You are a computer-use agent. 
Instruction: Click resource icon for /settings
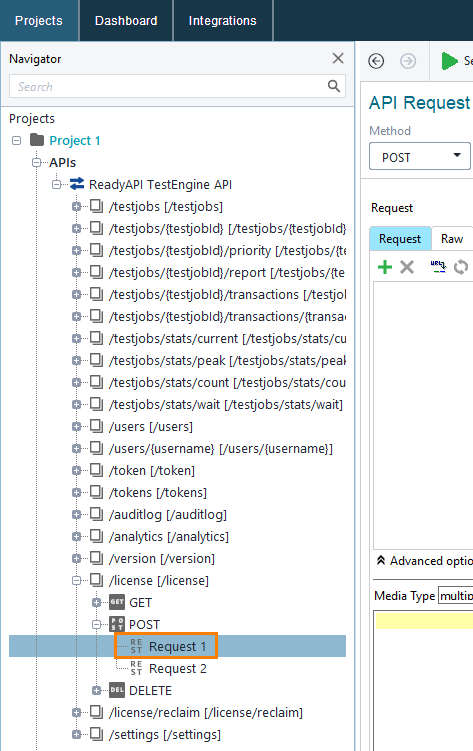click(x=97, y=734)
